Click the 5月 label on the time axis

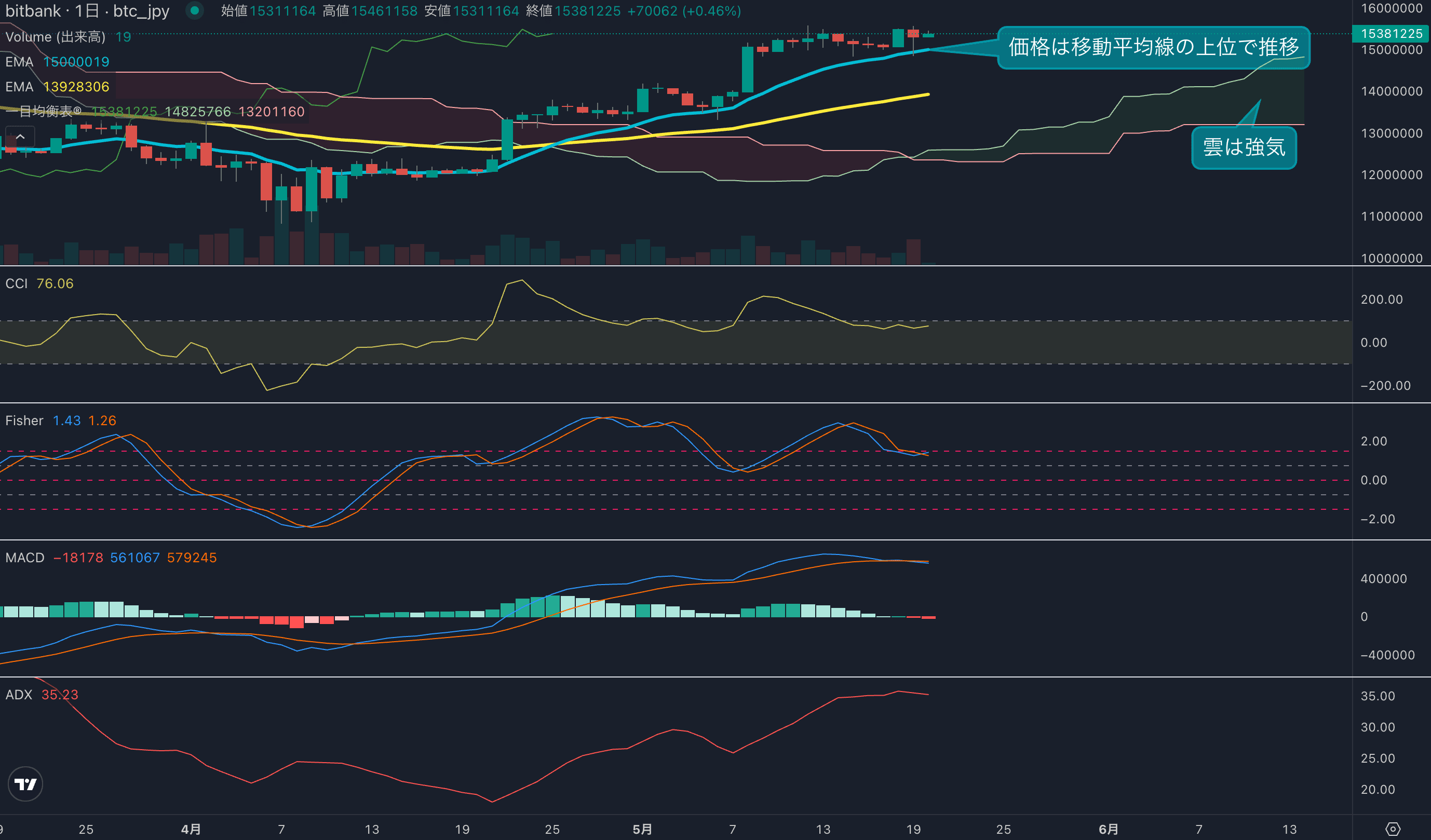pos(642,829)
